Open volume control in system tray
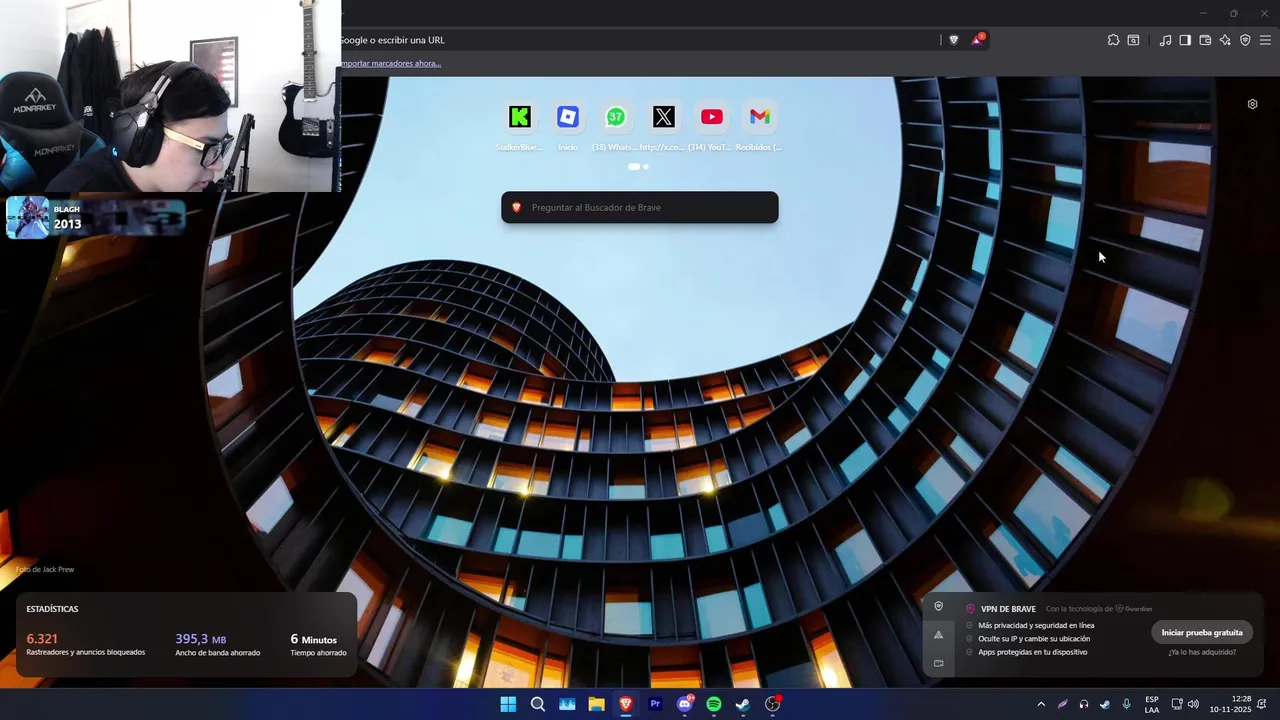 point(1193,704)
